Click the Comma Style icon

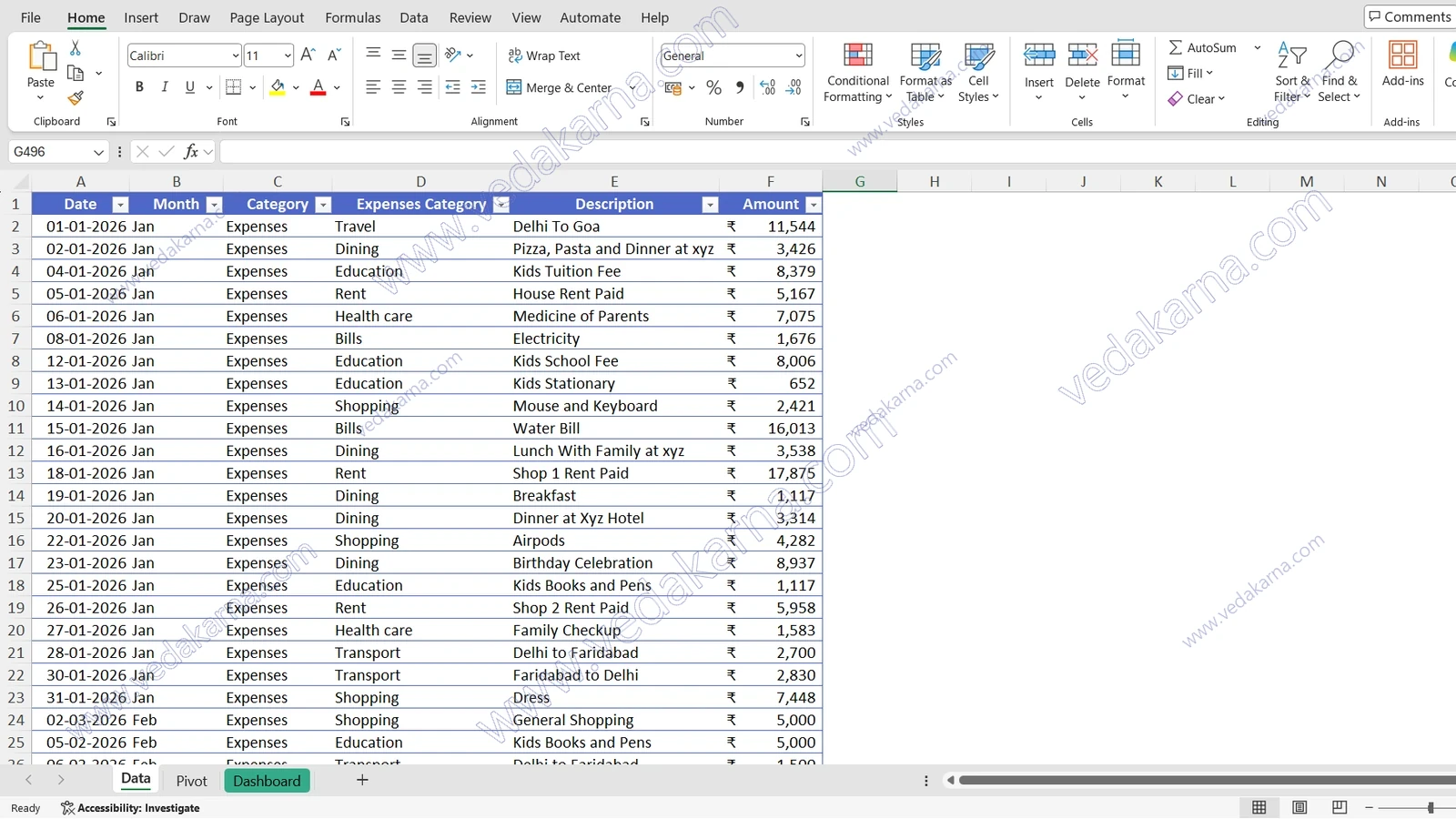(740, 87)
